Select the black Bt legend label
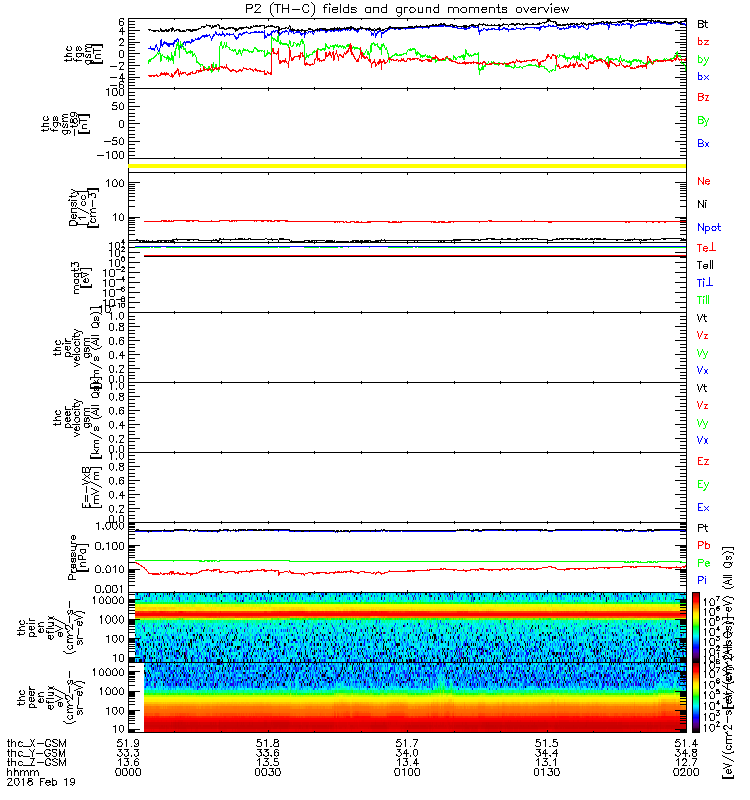This screenshot has height=800, width=750. (x=703, y=24)
